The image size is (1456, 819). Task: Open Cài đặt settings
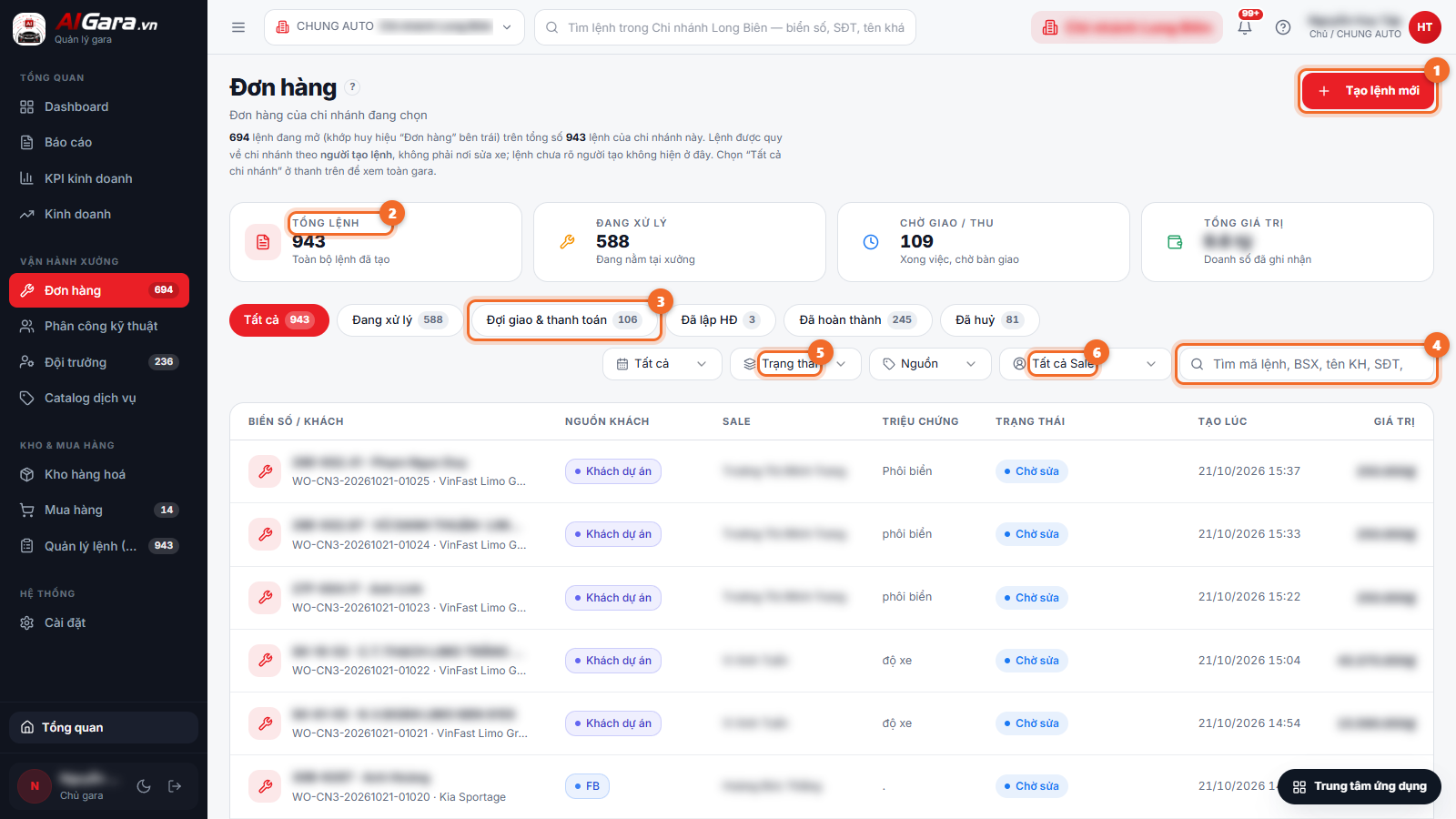[x=99, y=622]
